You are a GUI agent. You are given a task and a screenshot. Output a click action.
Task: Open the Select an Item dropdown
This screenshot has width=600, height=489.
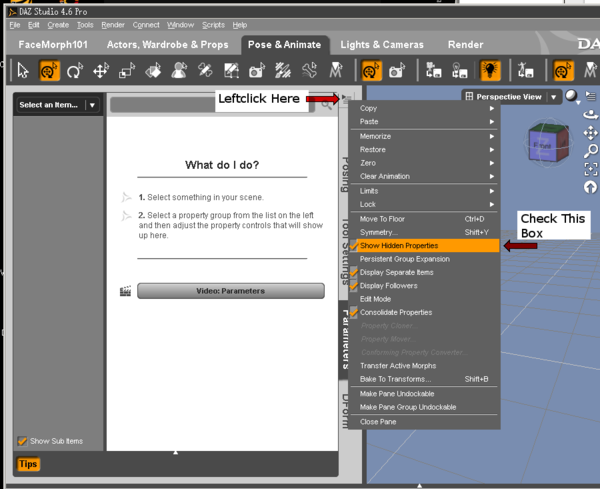(57, 105)
